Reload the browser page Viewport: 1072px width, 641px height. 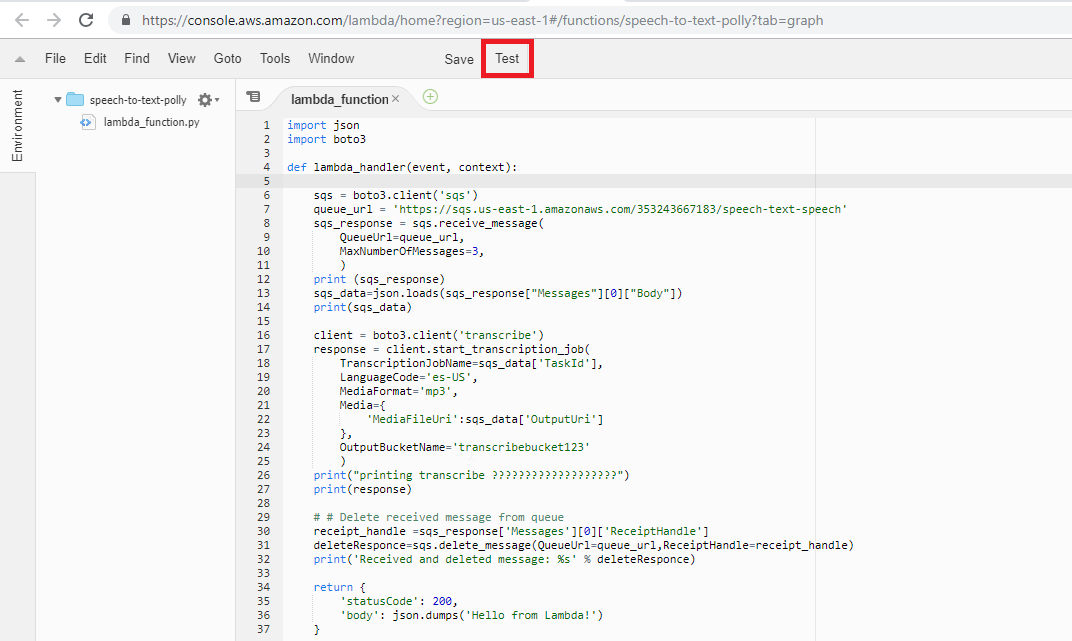pyautogui.click(x=85, y=20)
